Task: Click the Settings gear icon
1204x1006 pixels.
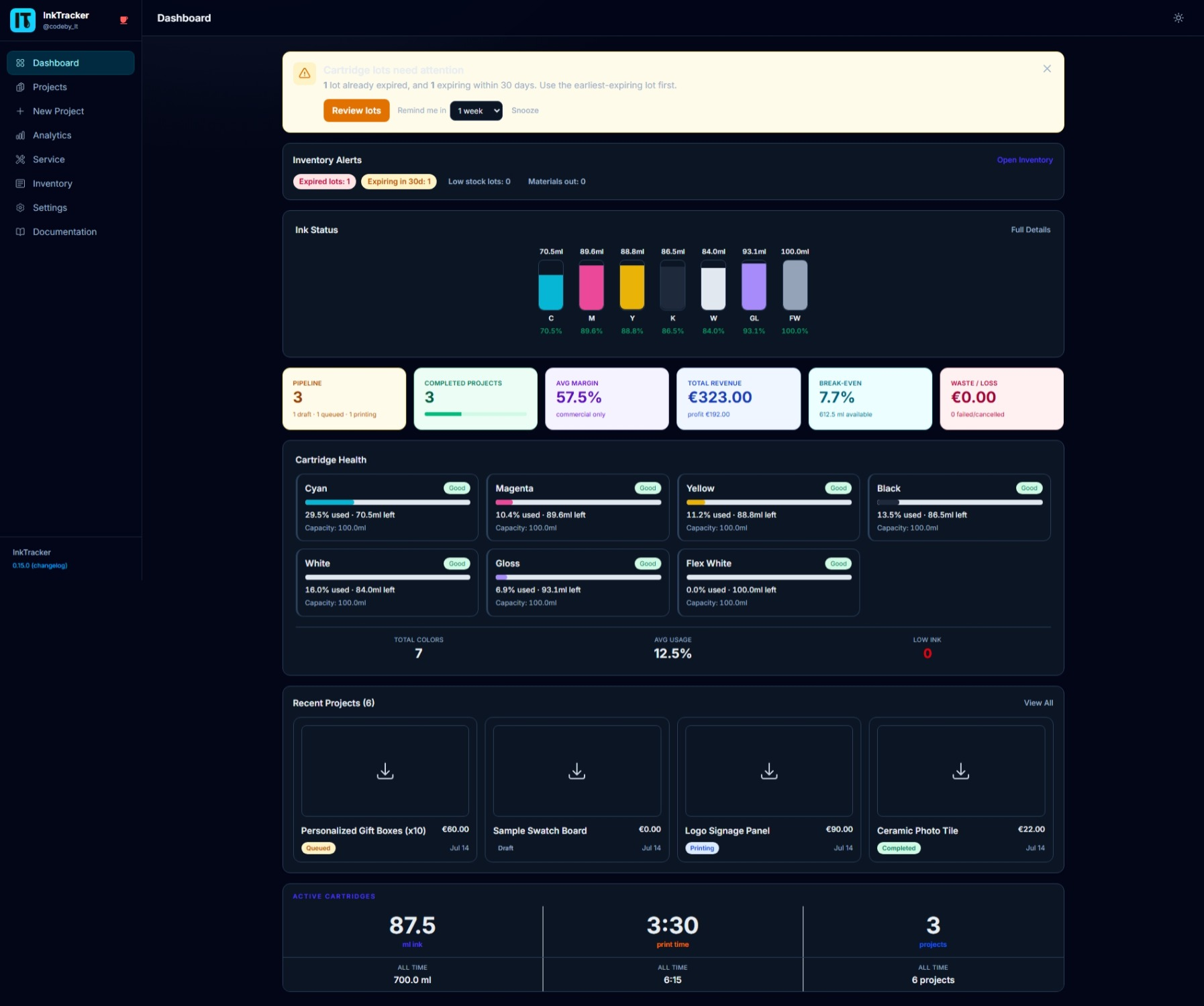Action: [x=20, y=208]
